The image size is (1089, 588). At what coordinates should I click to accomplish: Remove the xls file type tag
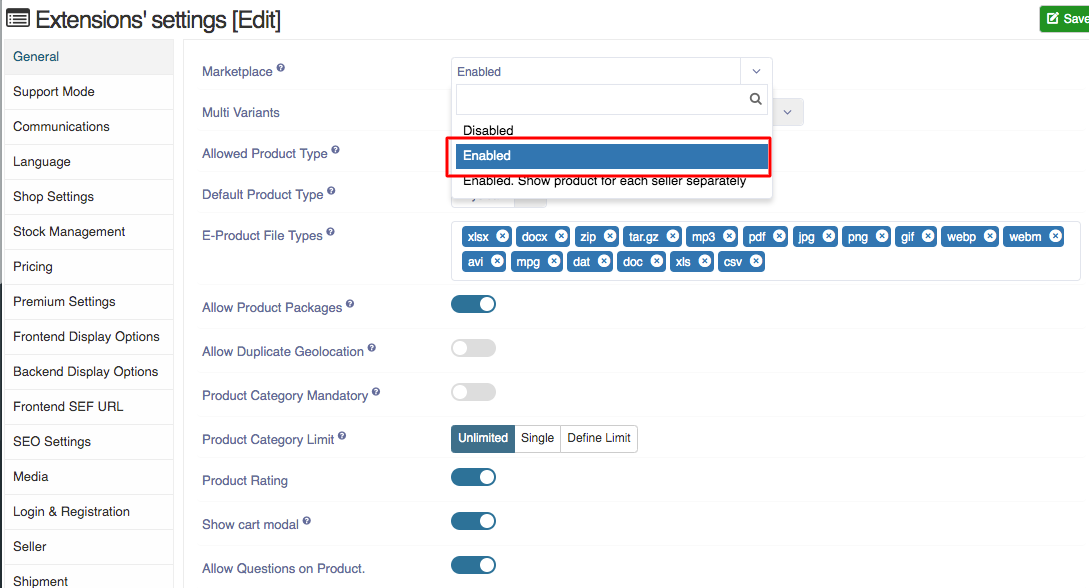(705, 261)
